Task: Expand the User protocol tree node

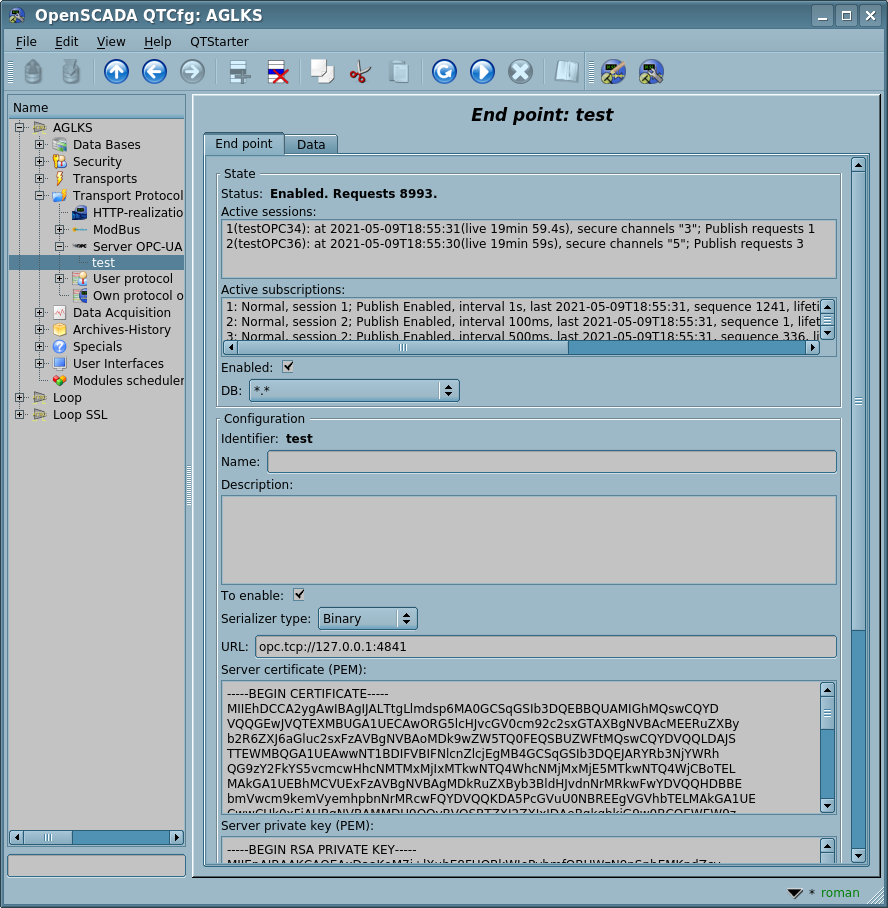Action: point(60,279)
